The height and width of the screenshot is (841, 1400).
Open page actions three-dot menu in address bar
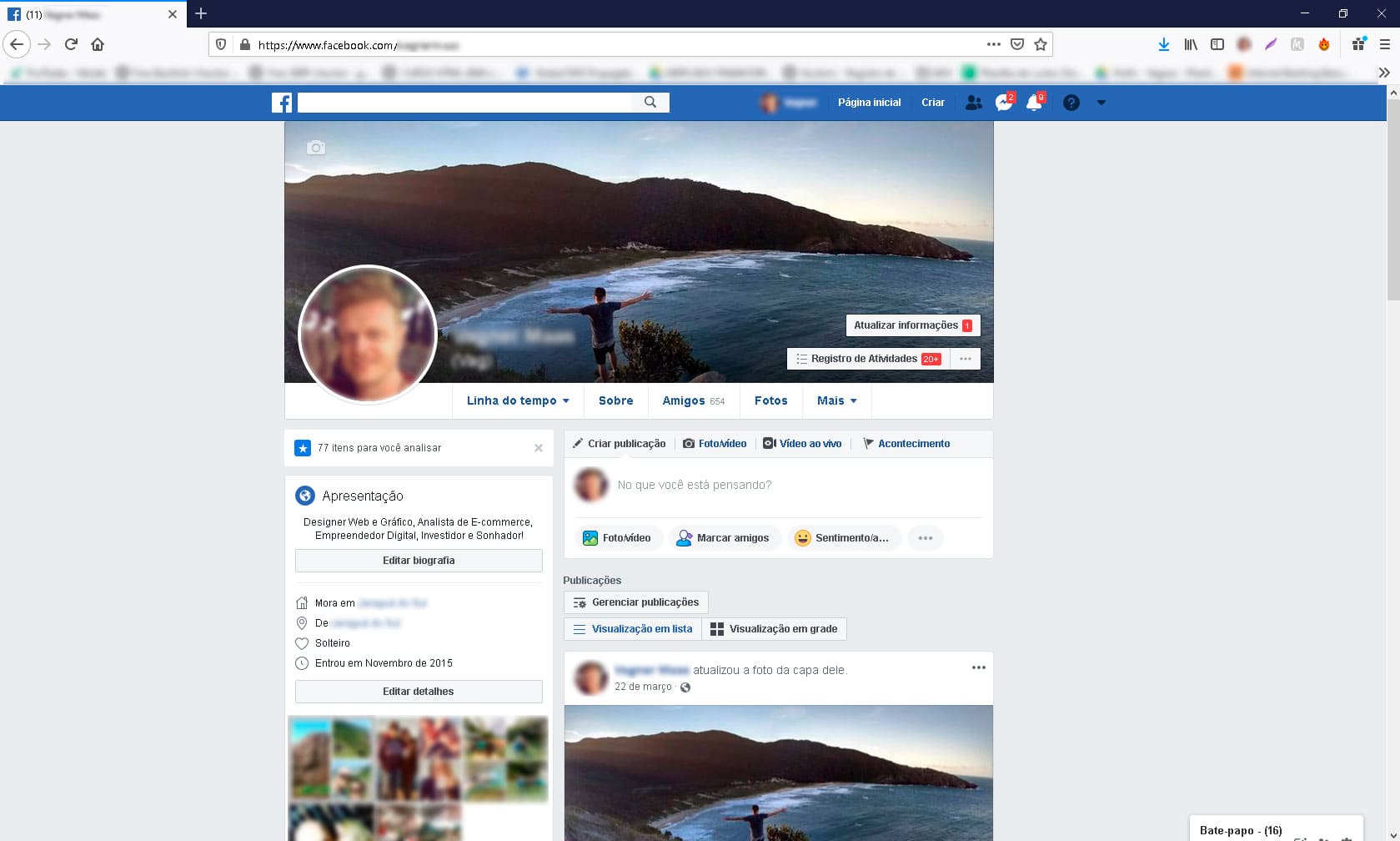pyautogui.click(x=994, y=44)
